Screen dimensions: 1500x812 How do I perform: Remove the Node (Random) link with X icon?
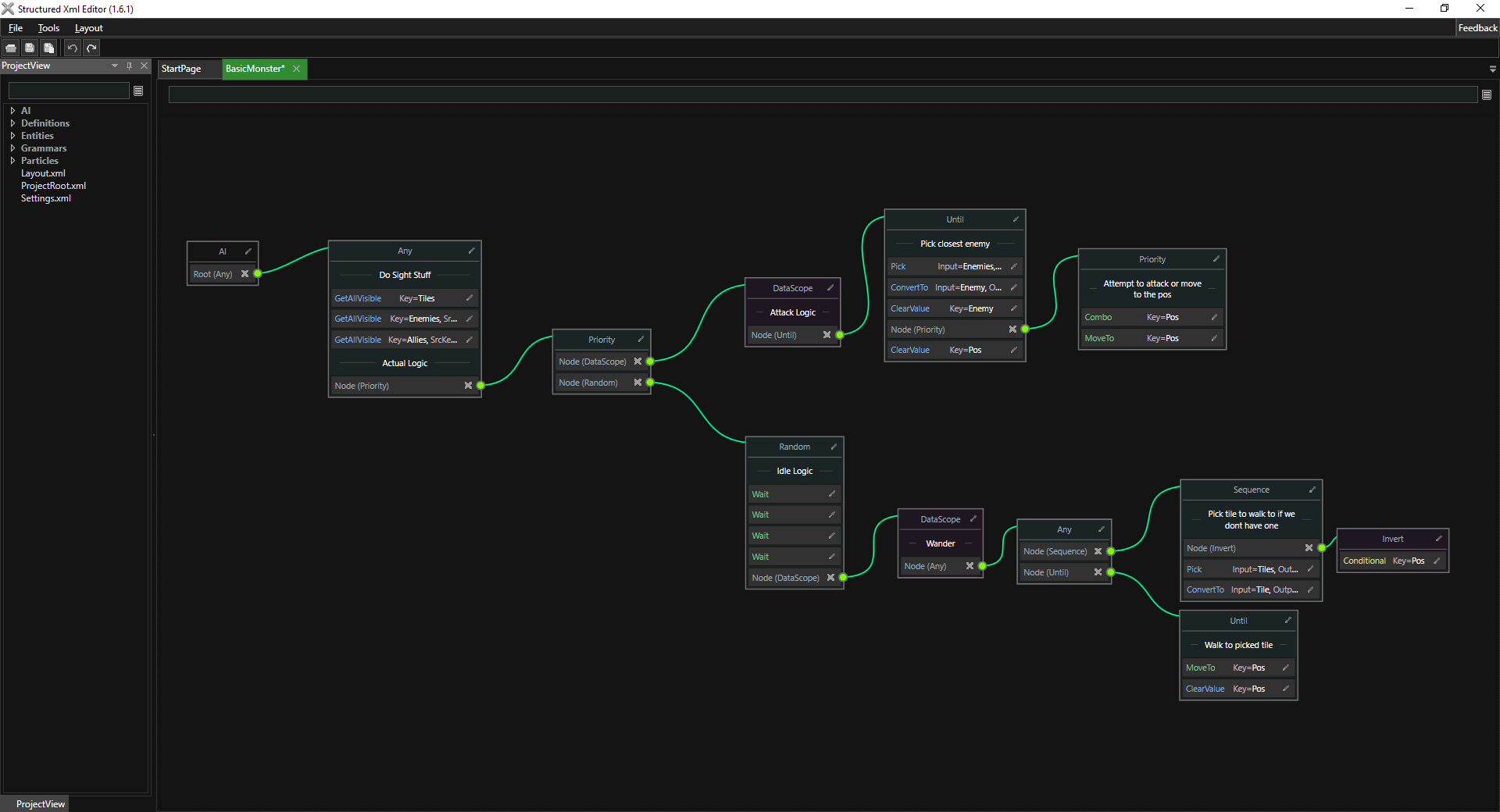(x=637, y=383)
